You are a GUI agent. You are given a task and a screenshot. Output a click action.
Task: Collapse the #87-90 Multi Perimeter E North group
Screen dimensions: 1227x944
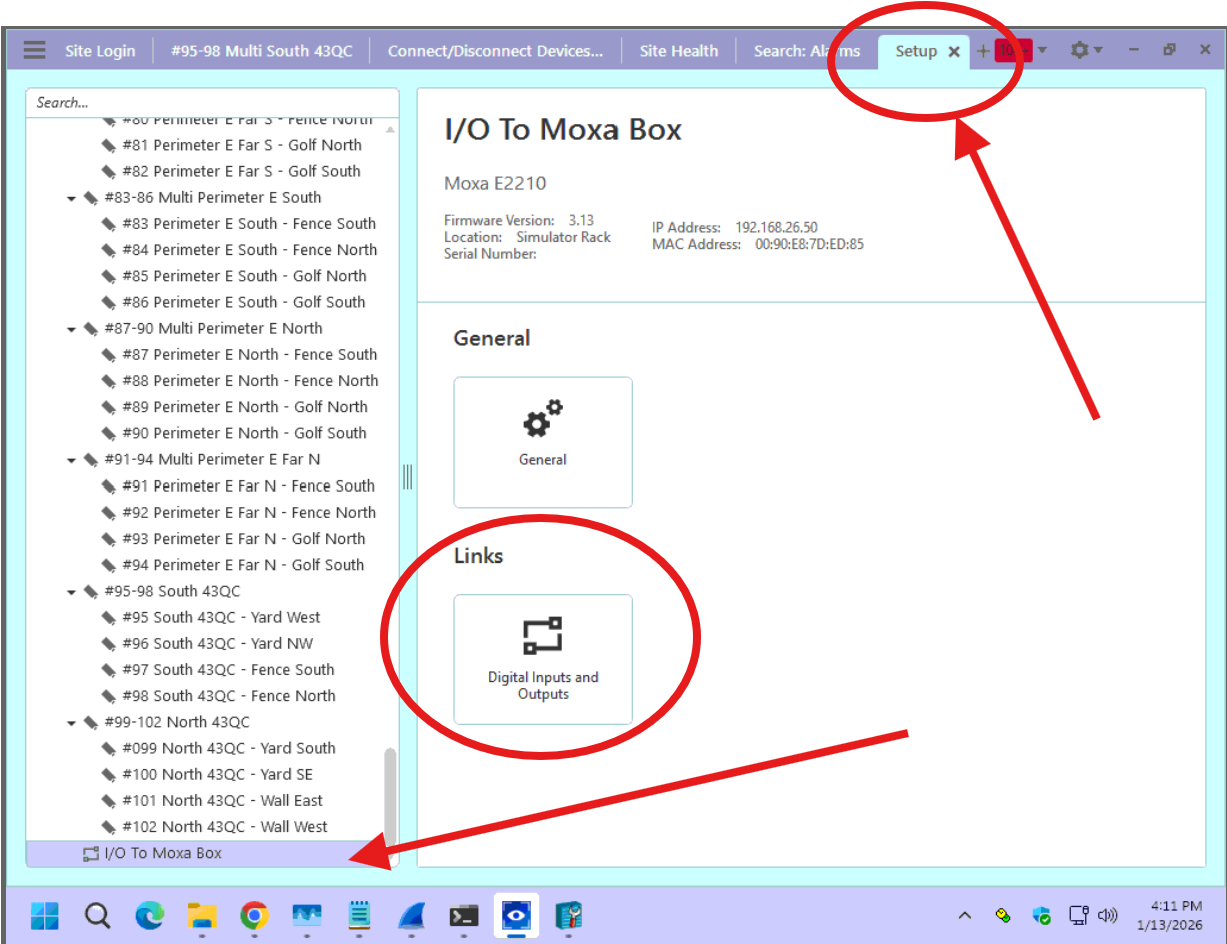pos(72,329)
